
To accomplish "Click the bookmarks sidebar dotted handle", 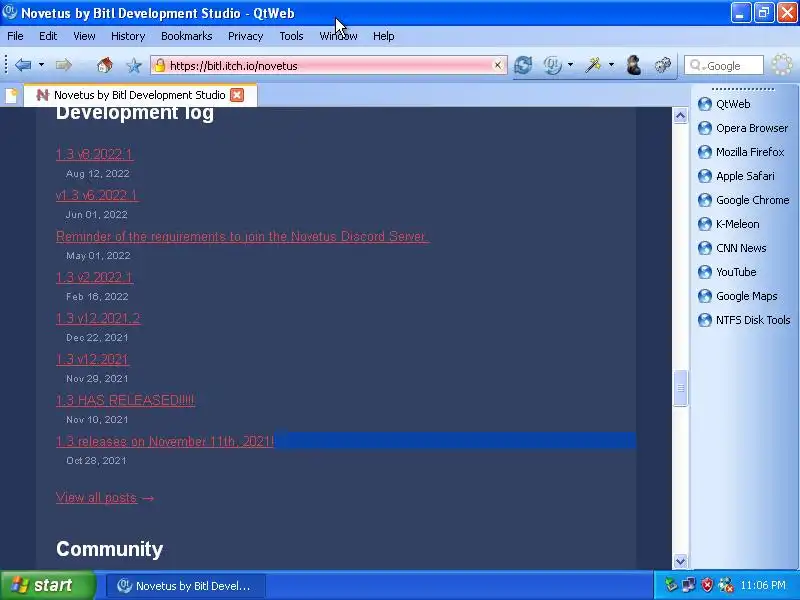I will (x=742, y=89).
